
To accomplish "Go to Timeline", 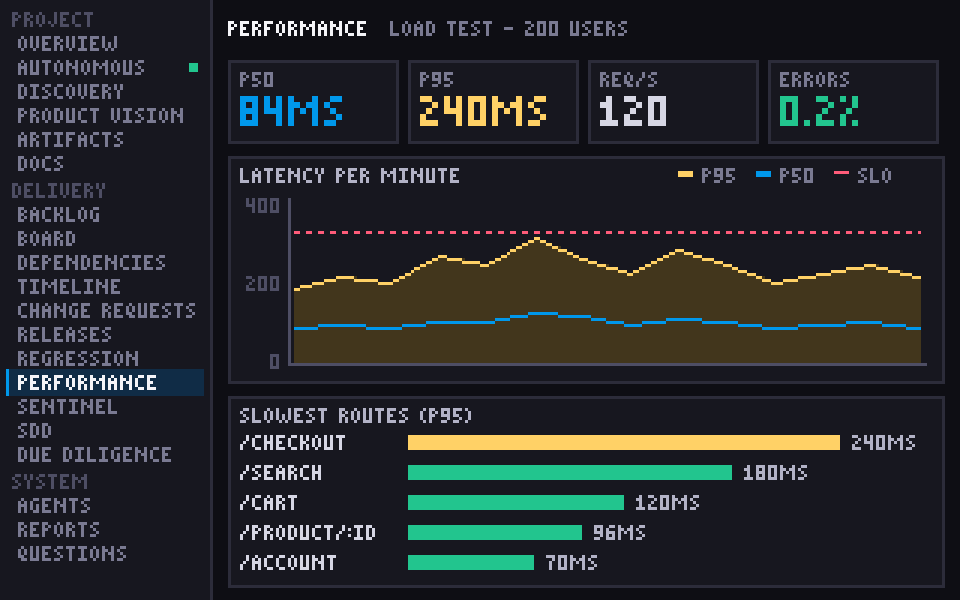I will [x=69, y=286].
